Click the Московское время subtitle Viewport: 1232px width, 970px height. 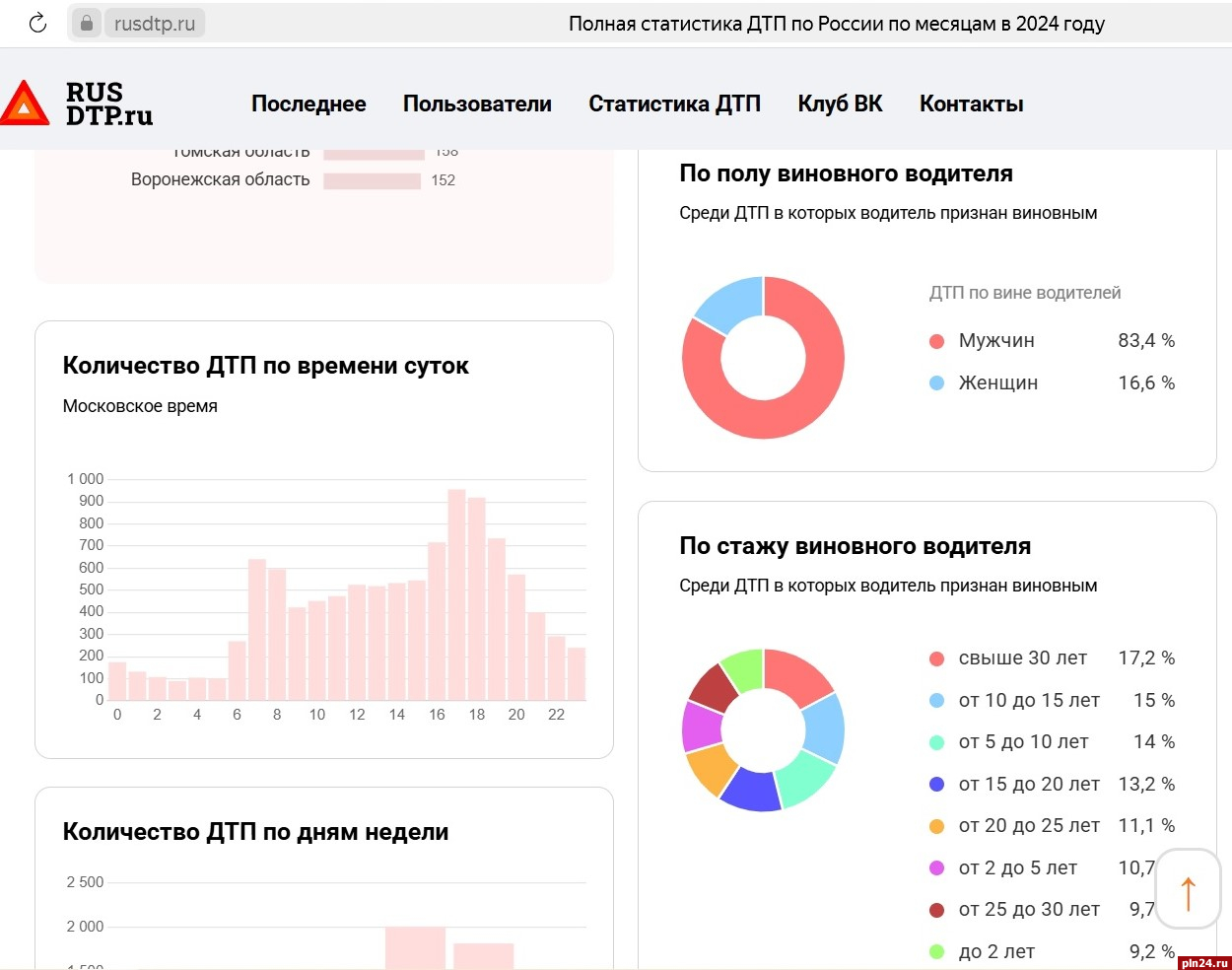point(140,406)
